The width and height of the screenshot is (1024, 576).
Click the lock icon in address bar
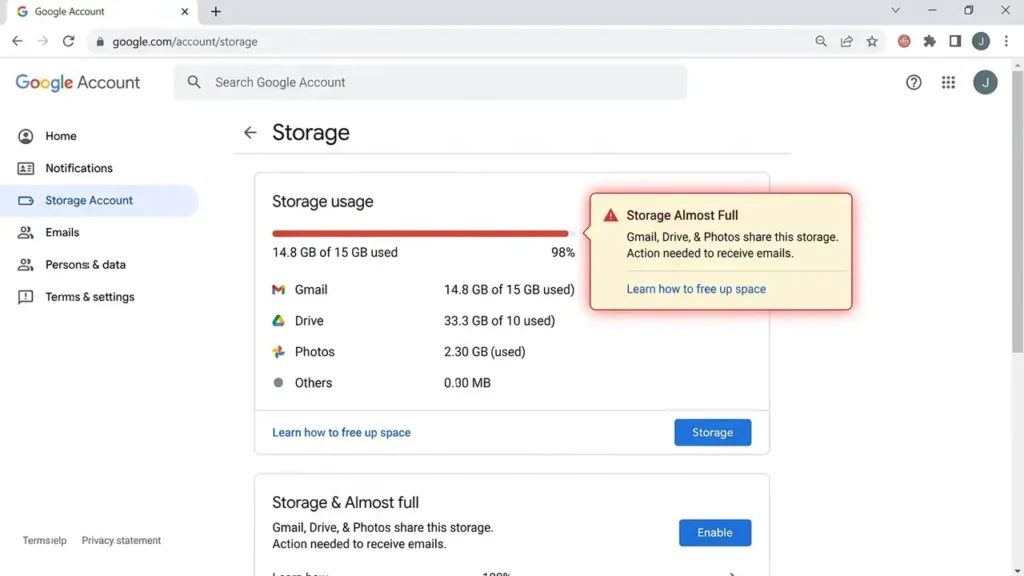pos(100,42)
